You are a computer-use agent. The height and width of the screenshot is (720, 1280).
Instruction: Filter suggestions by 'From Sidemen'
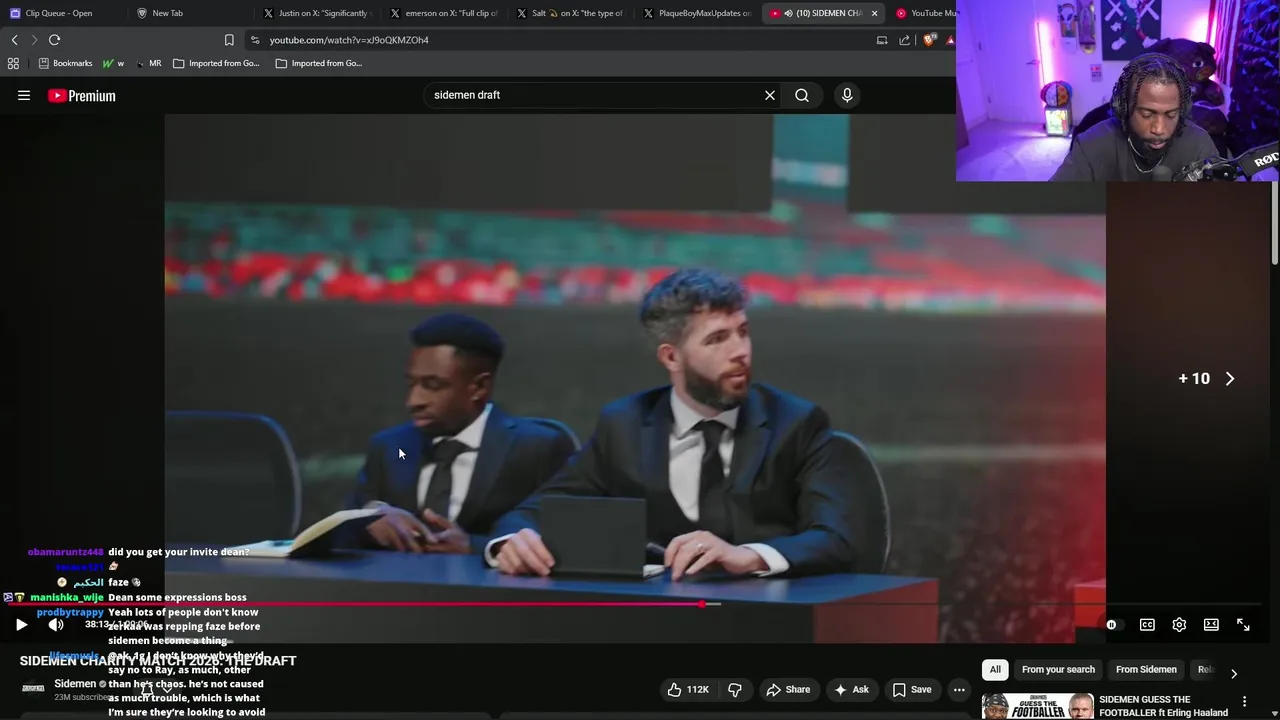click(1146, 670)
